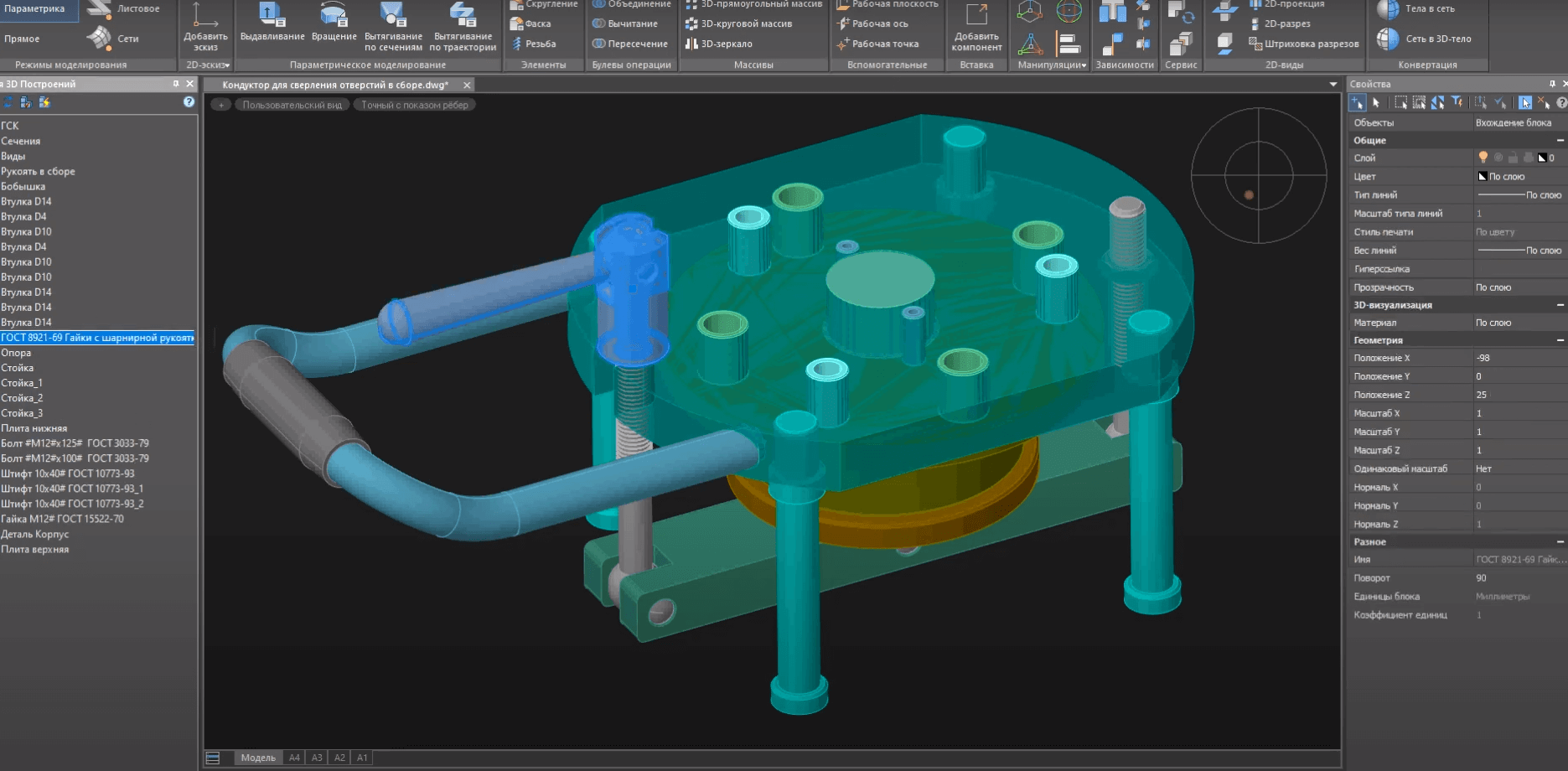Click the Цвет По слою color swatch
Viewport: 1568px width, 771px height.
pyautogui.click(x=1483, y=176)
